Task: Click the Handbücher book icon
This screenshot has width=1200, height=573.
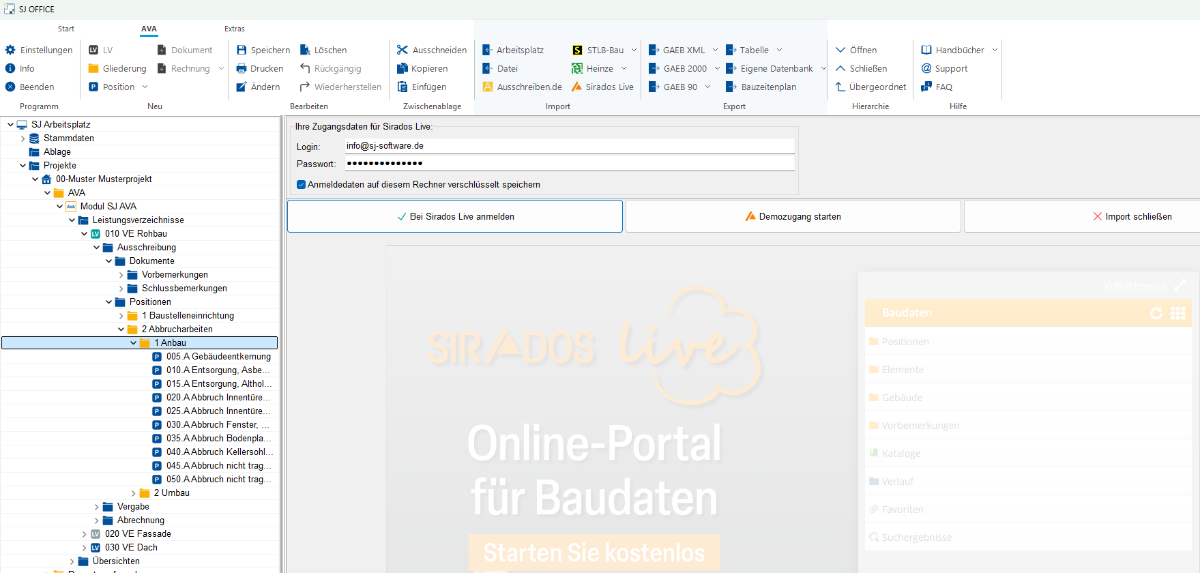Action: point(926,50)
